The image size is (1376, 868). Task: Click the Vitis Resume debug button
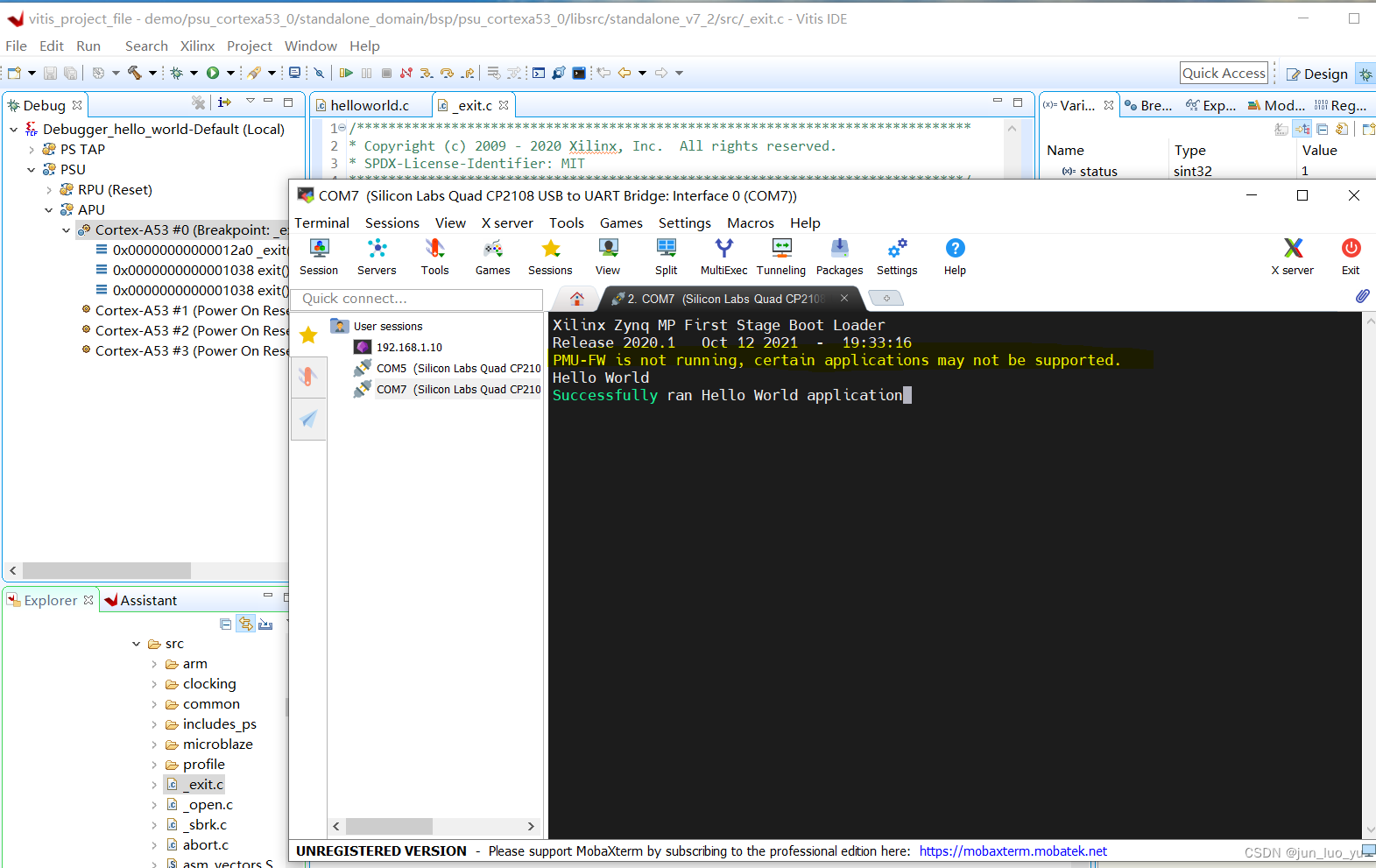[346, 73]
